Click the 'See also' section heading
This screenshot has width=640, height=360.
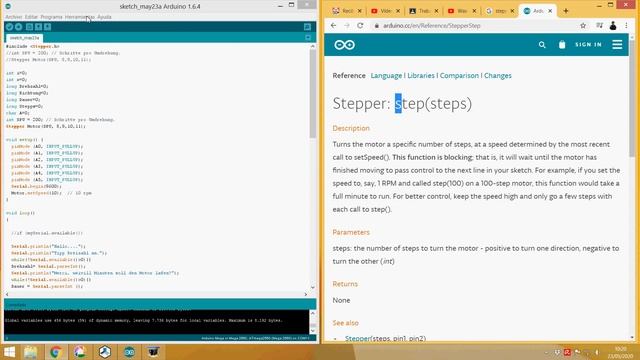click(345, 323)
